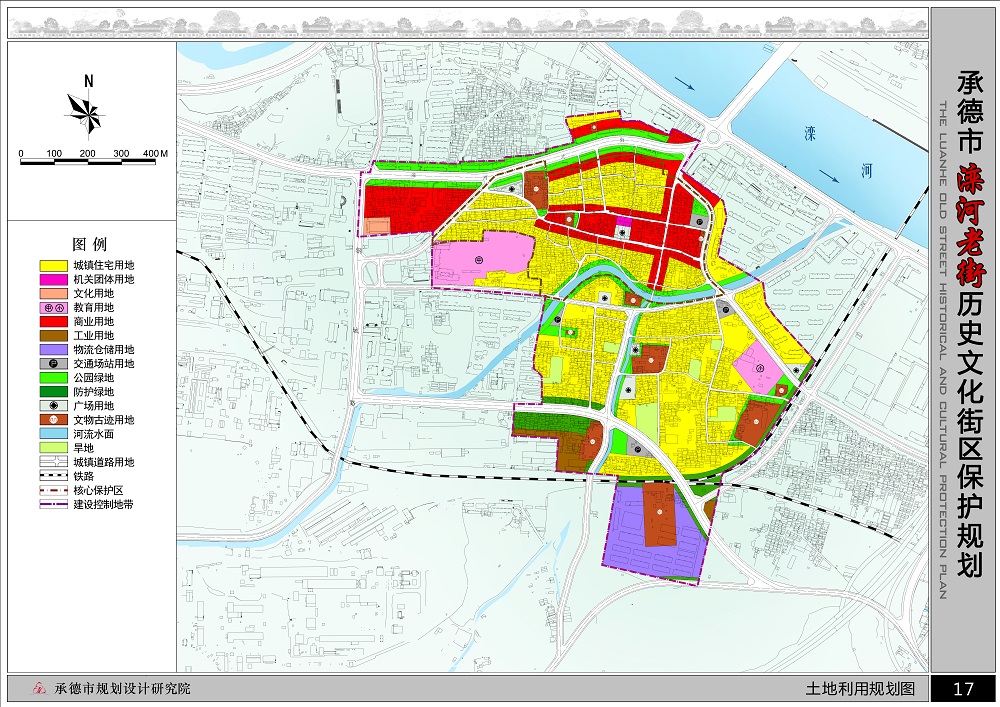Click the legend label 公园绿地
This screenshot has width=1000, height=707.
tap(94, 377)
